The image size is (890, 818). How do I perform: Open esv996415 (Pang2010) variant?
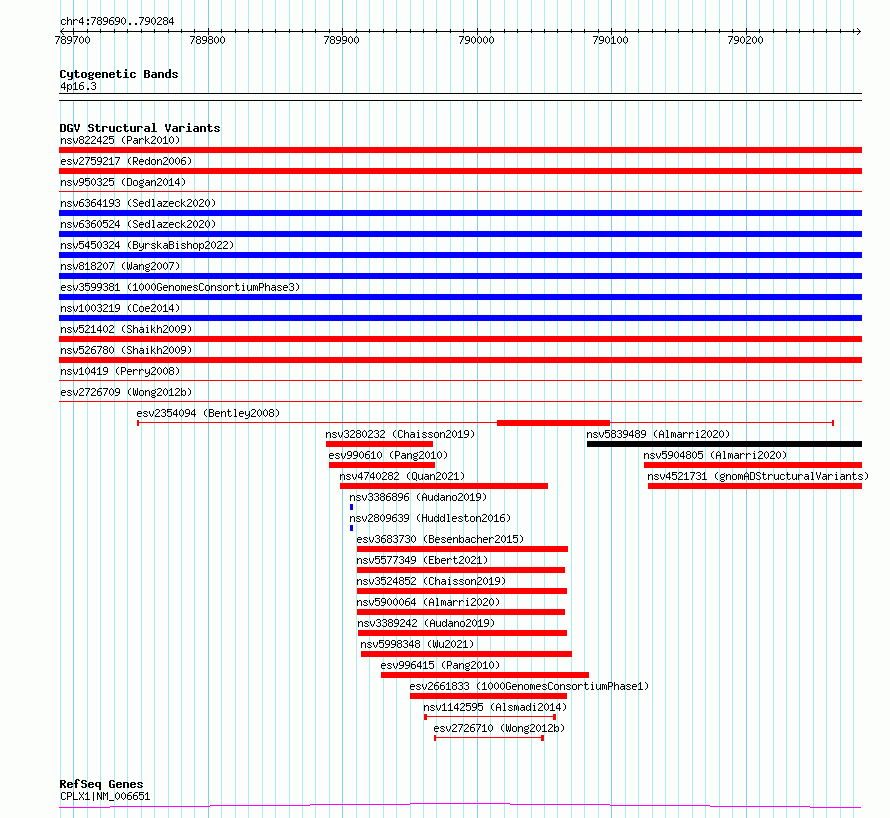tap(440, 665)
